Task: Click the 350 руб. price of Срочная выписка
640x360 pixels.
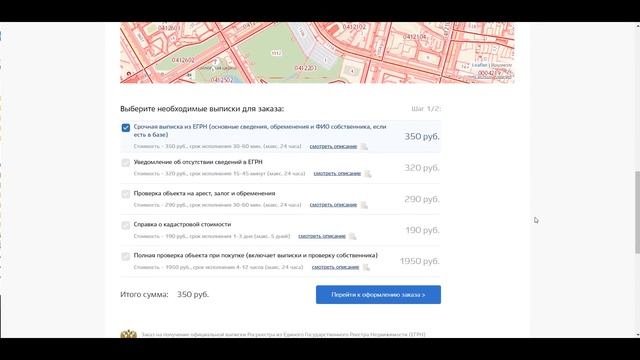Action: coord(422,136)
